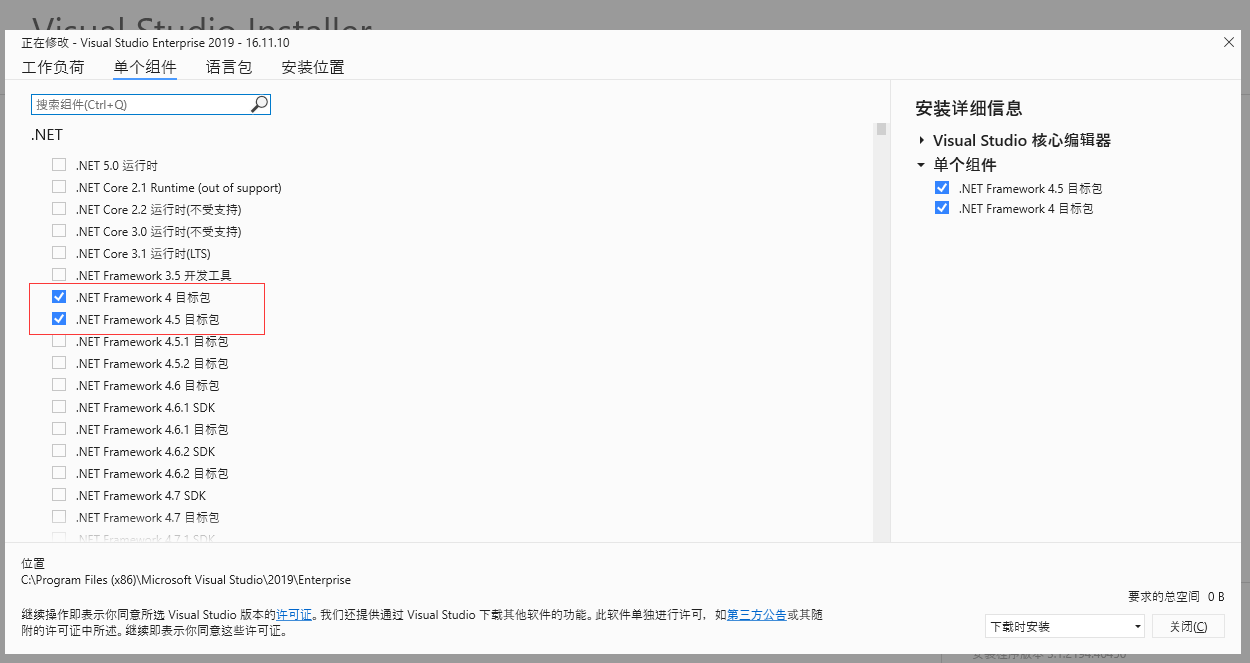Click the 安装详细信息 heading
Viewport: 1250px width, 663px height.
(x=969, y=109)
